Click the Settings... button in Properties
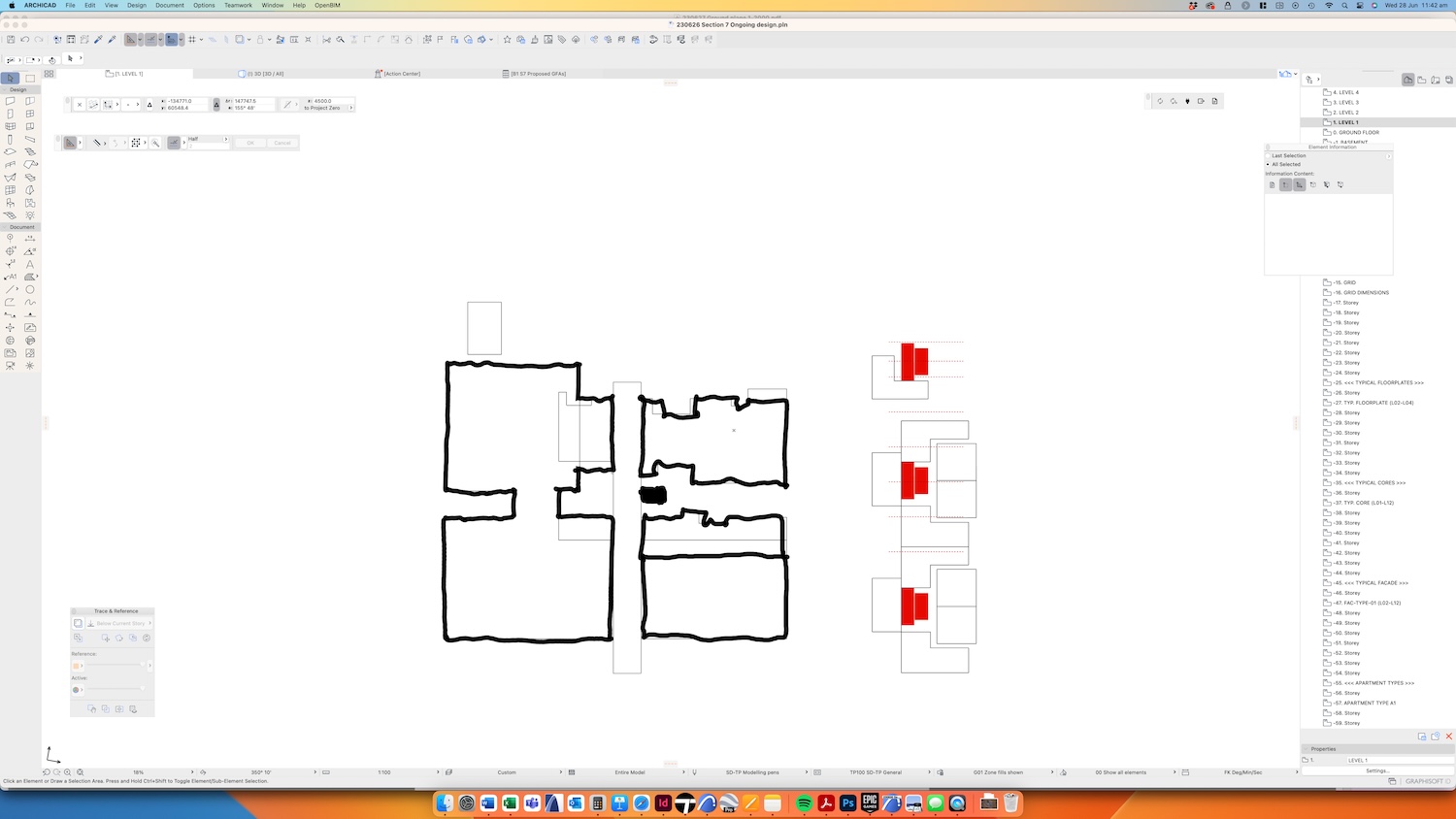The image size is (1456, 819). click(1376, 770)
